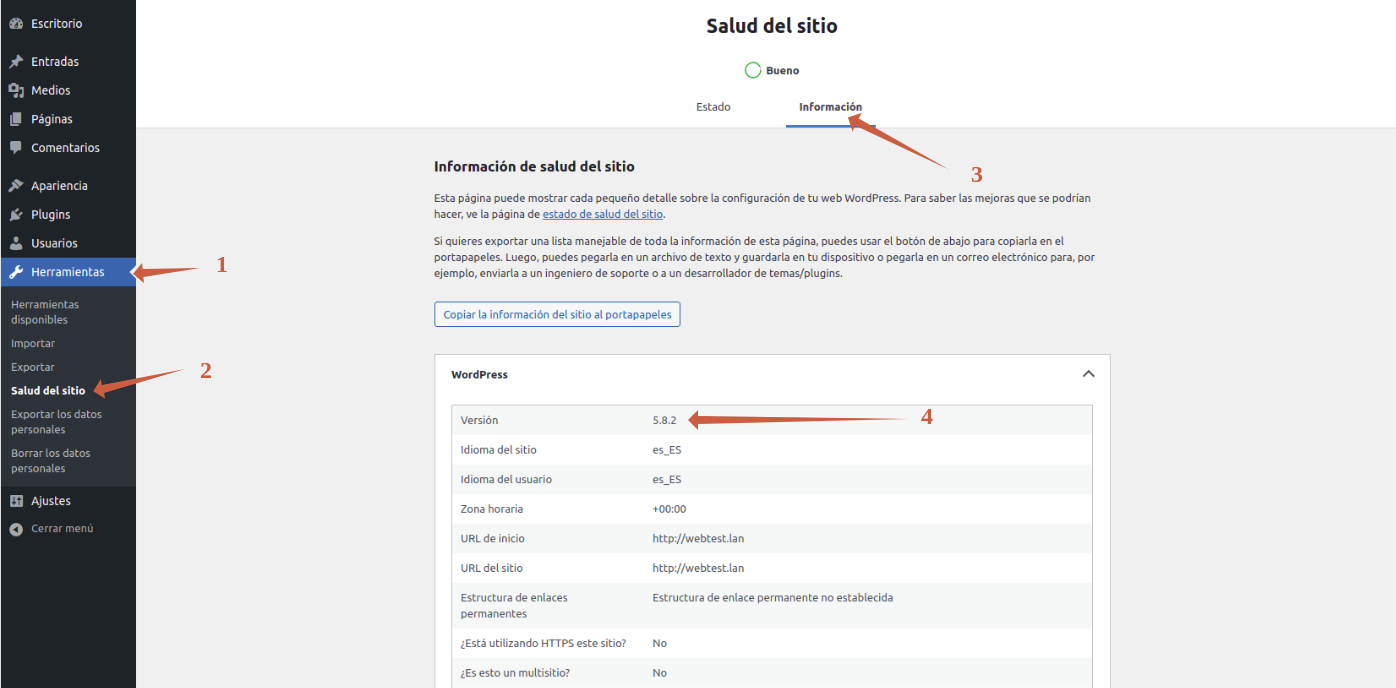
Task: Select Borrar los datos personales
Action: (50, 460)
